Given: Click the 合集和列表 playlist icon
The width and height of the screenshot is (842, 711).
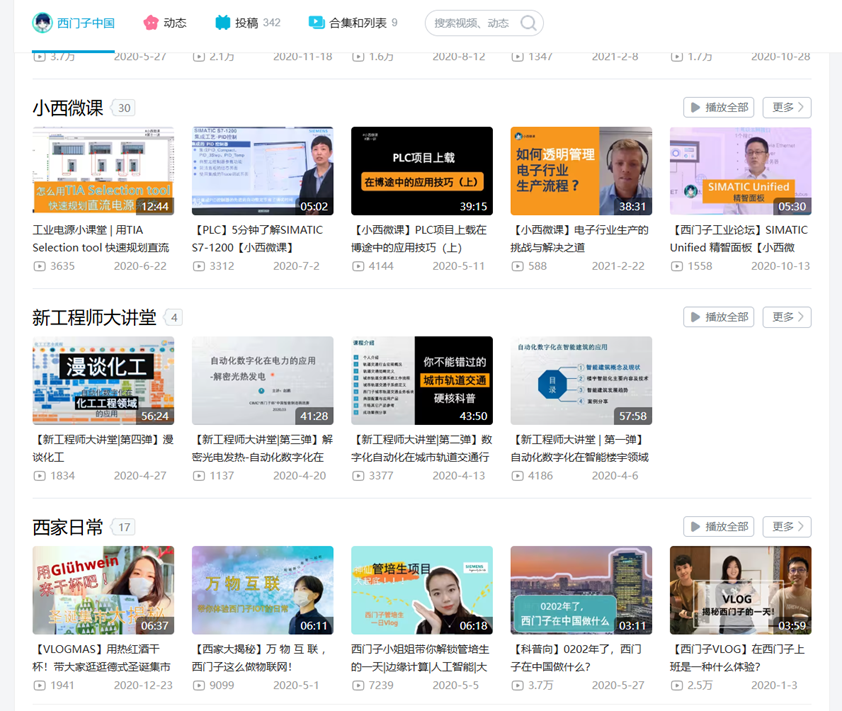Looking at the screenshot, I should coord(316,23).
